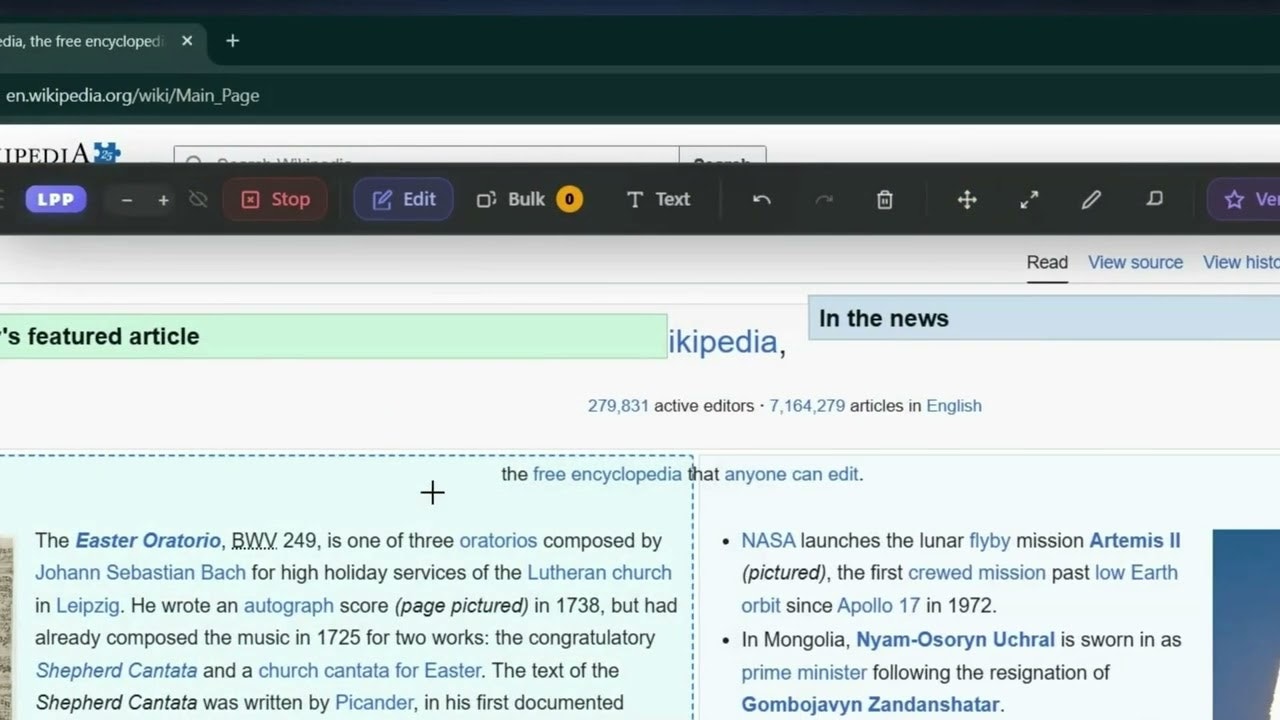This screenshot has height=720, width=1280.
Task: Click the minus button next to LPP
Action: [x=127, y=200]
